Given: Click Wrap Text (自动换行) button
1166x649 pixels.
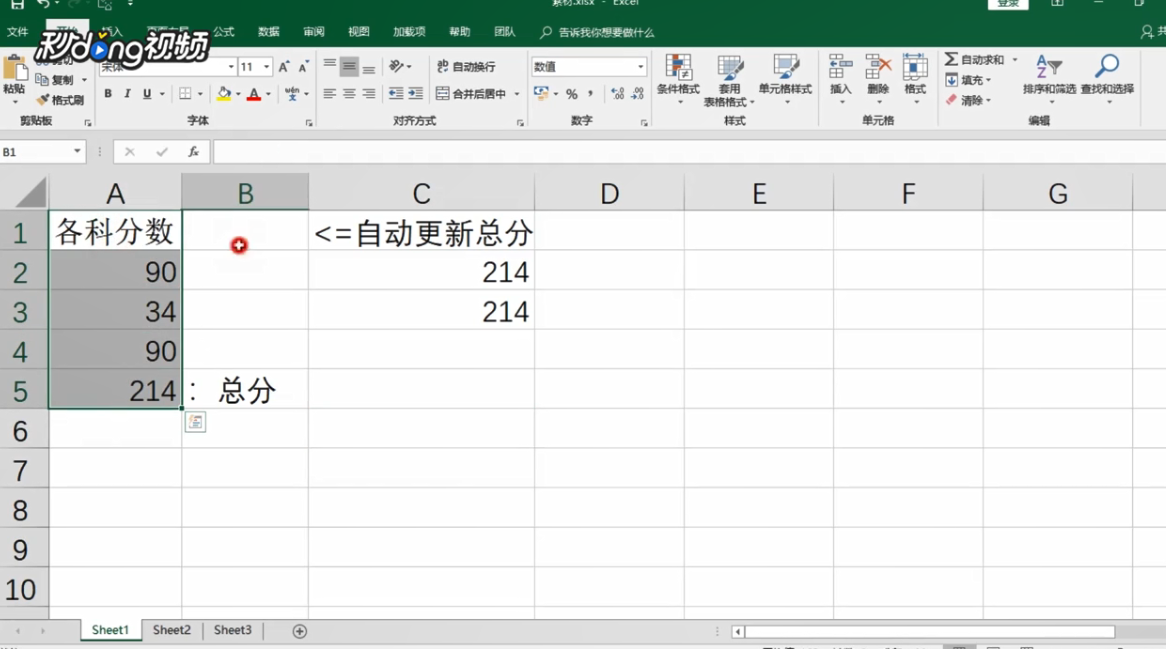Looking at the screenshot, I should point(466,66).
